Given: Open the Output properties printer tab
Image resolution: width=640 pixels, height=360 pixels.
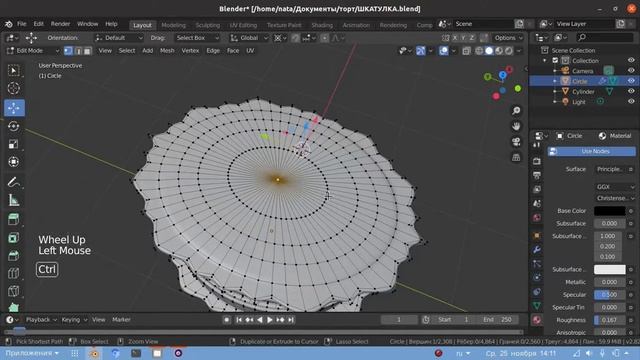Looking at the screenshot, I should click(537, 176).
